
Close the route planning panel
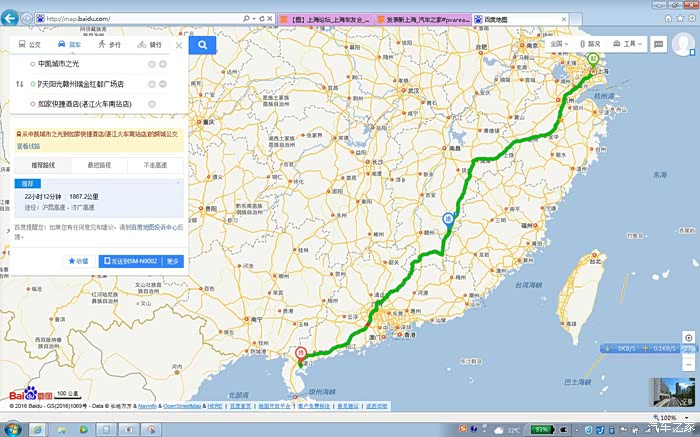click(x=179, y=45)
